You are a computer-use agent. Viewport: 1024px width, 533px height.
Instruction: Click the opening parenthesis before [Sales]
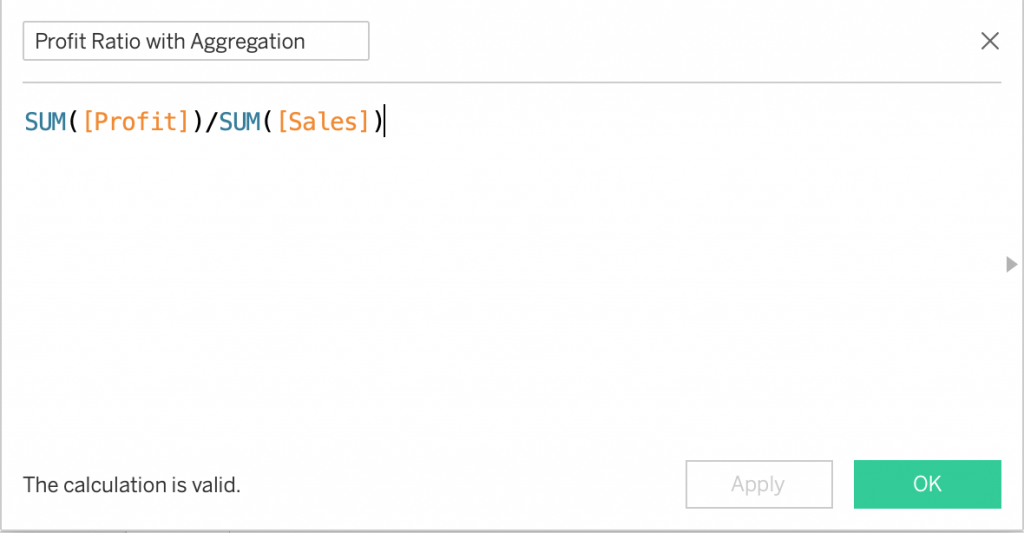[x=268, y=122]
